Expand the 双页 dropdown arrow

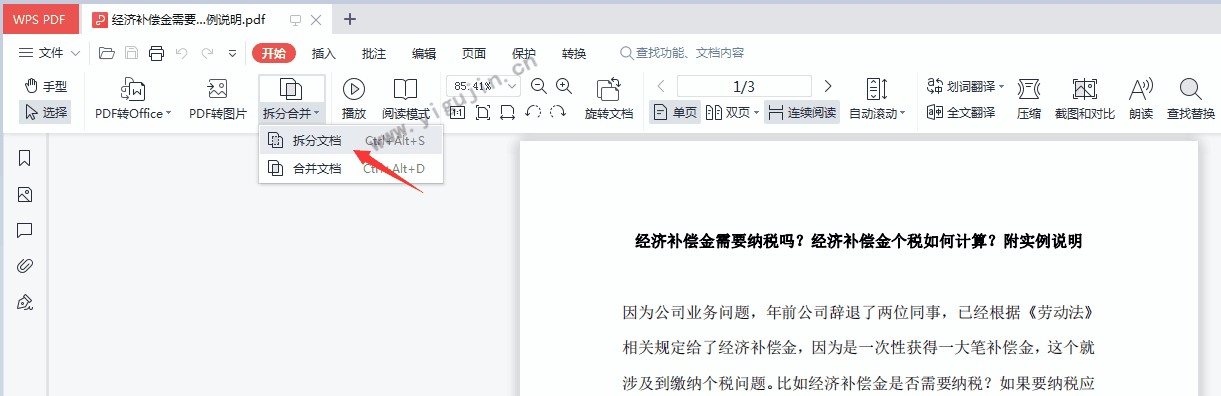pos(756,113)
